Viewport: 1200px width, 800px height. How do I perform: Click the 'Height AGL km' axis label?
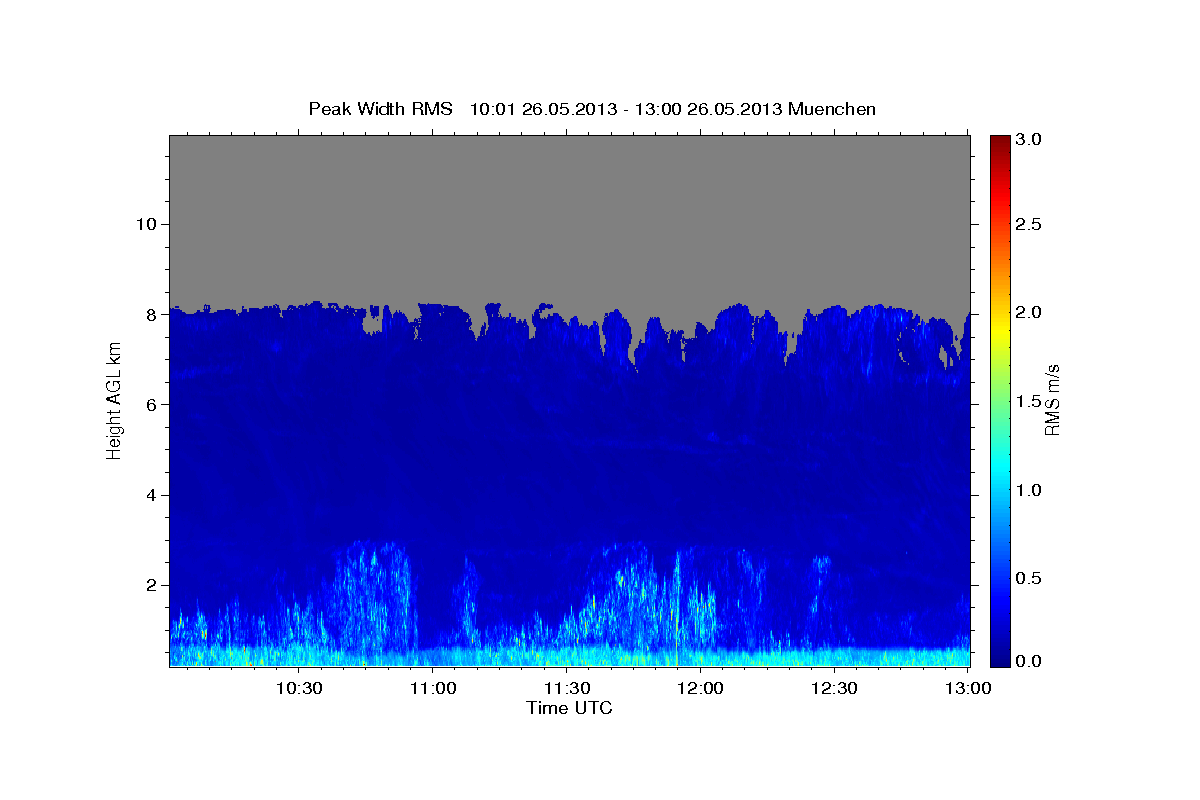(x=114, y=401)
